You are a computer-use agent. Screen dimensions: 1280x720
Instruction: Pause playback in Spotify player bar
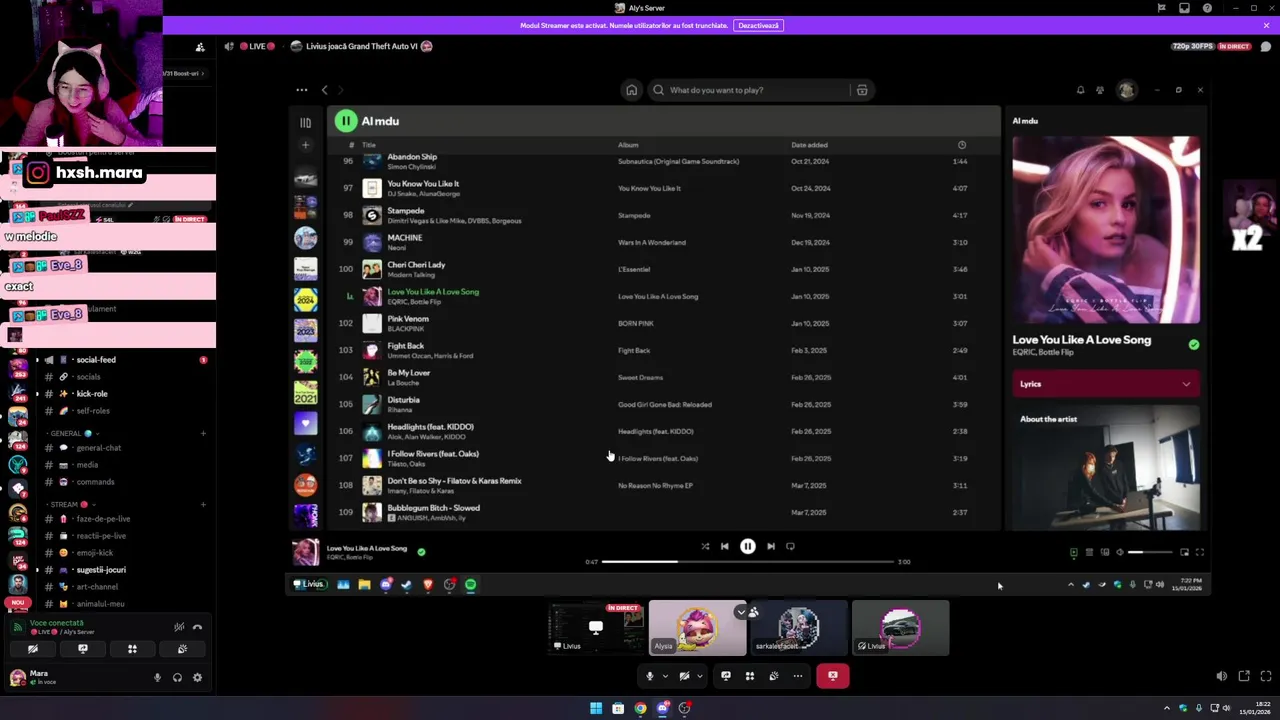point(747,546)
